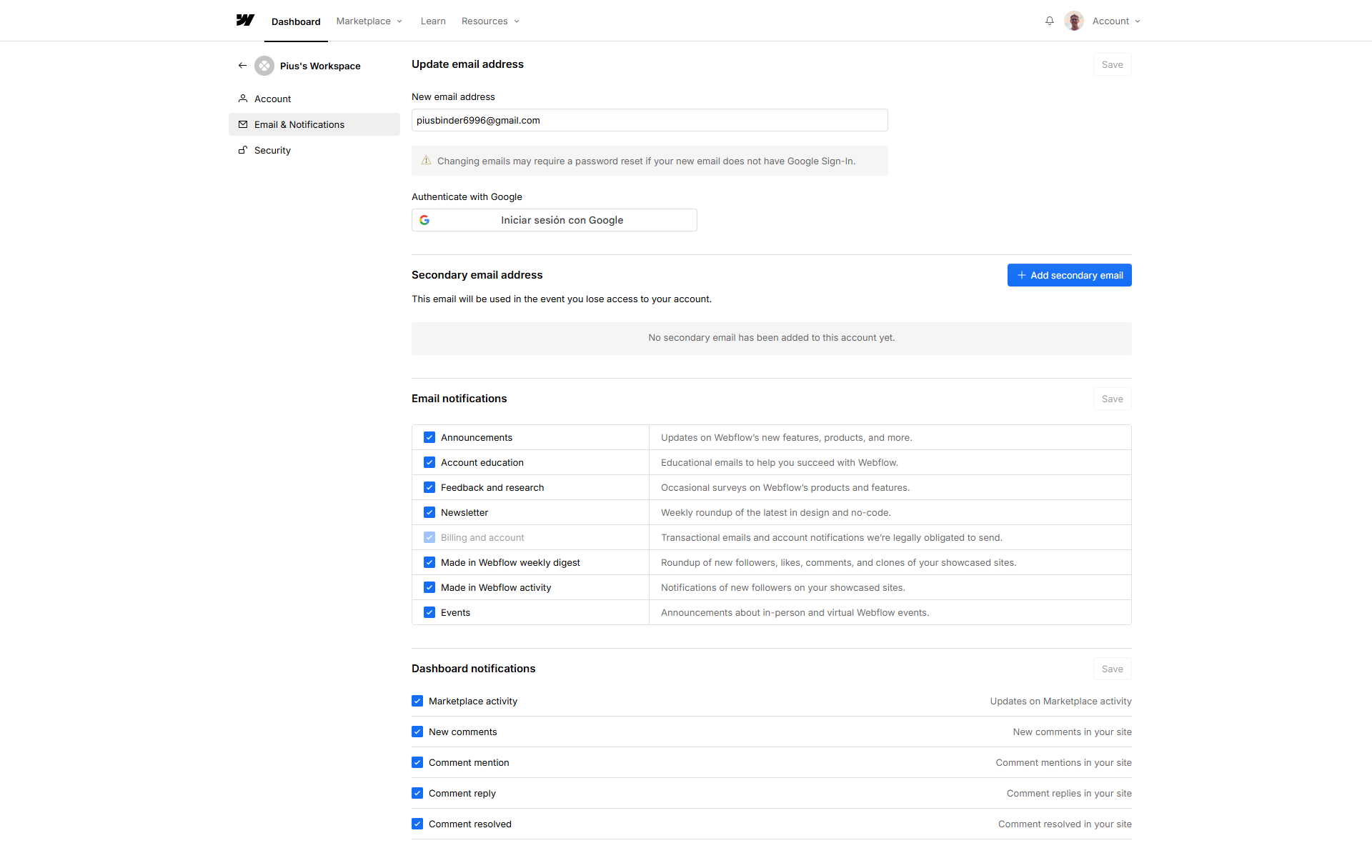The width and height of the screenshot is (1372, 868).
Task: Click the Account person icon in sidebar
Action: [243, 99]
